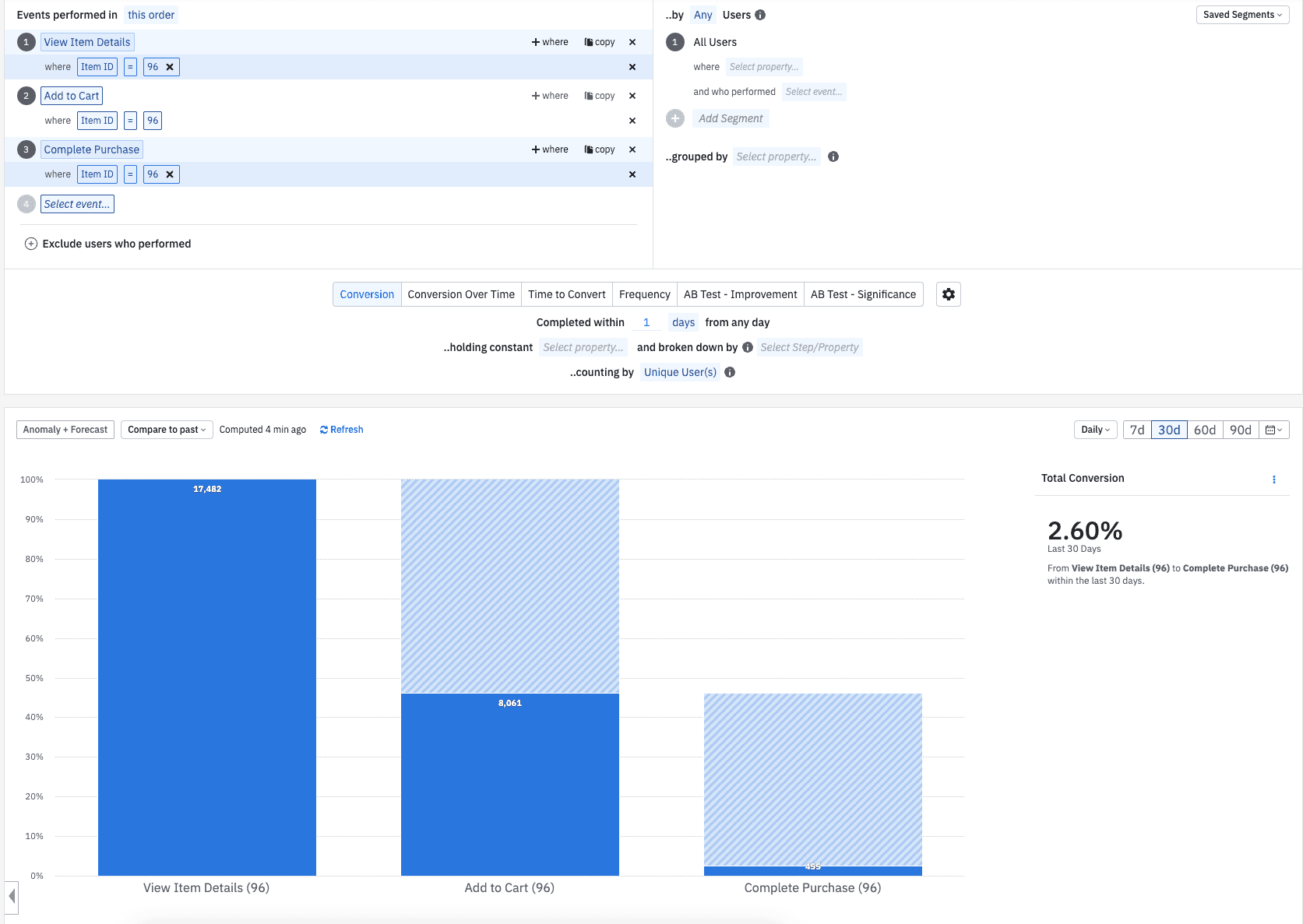Click the info icon next to grouped by
1303x924 pixels.
(833, 156)
